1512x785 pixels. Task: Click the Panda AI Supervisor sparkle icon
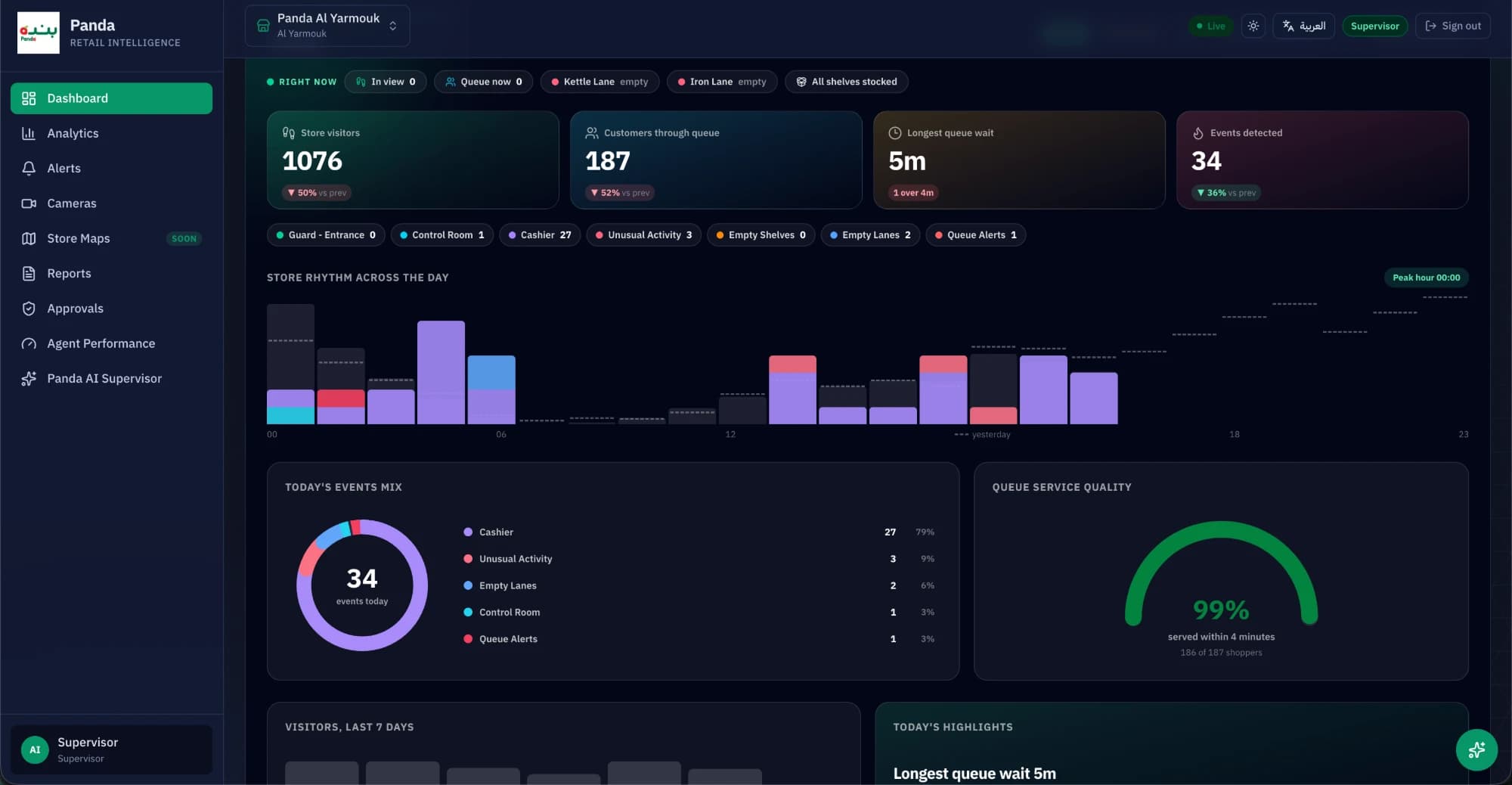[29, 378]
